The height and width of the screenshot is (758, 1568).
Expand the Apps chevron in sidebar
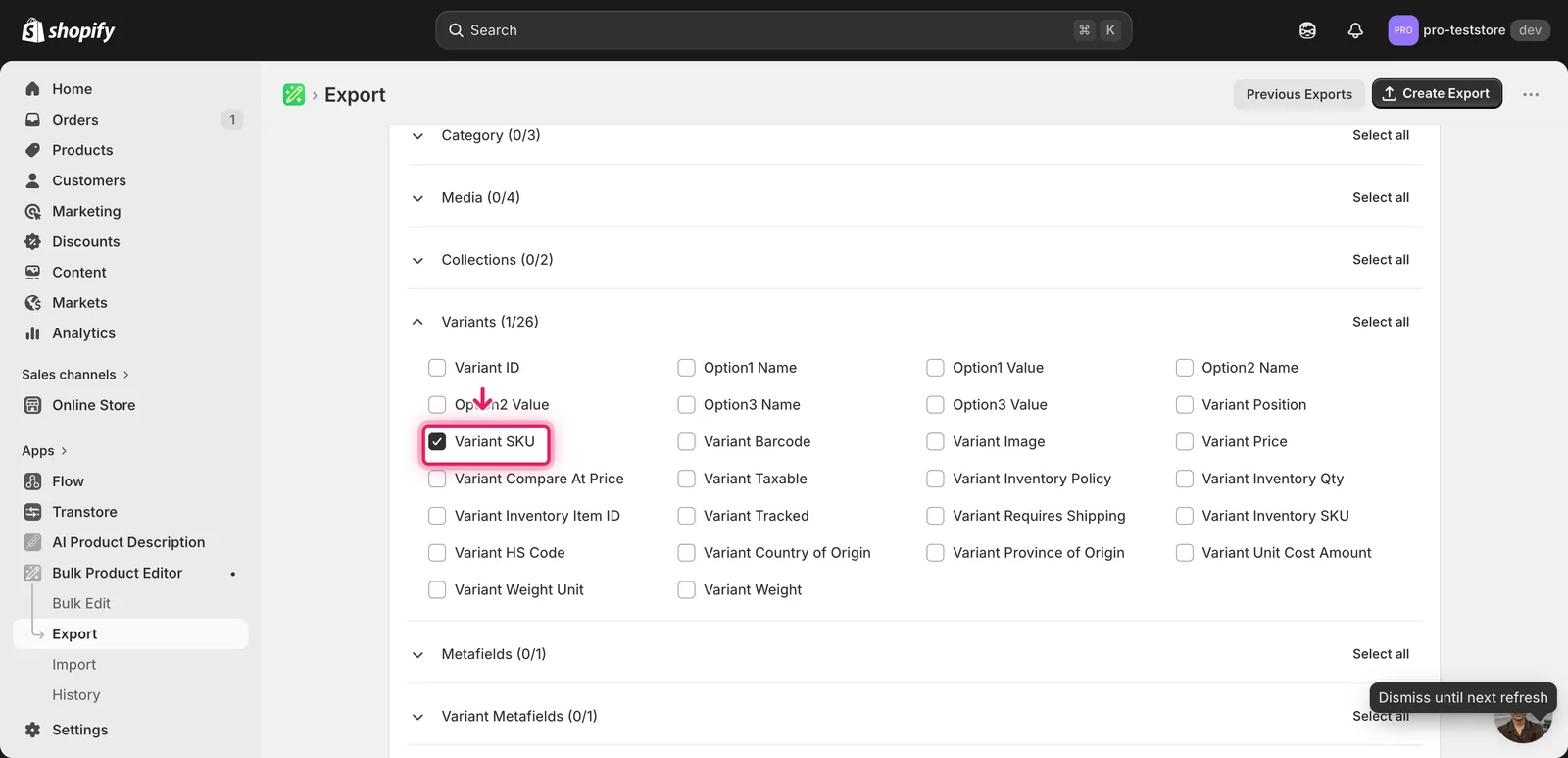pos(64,451)
